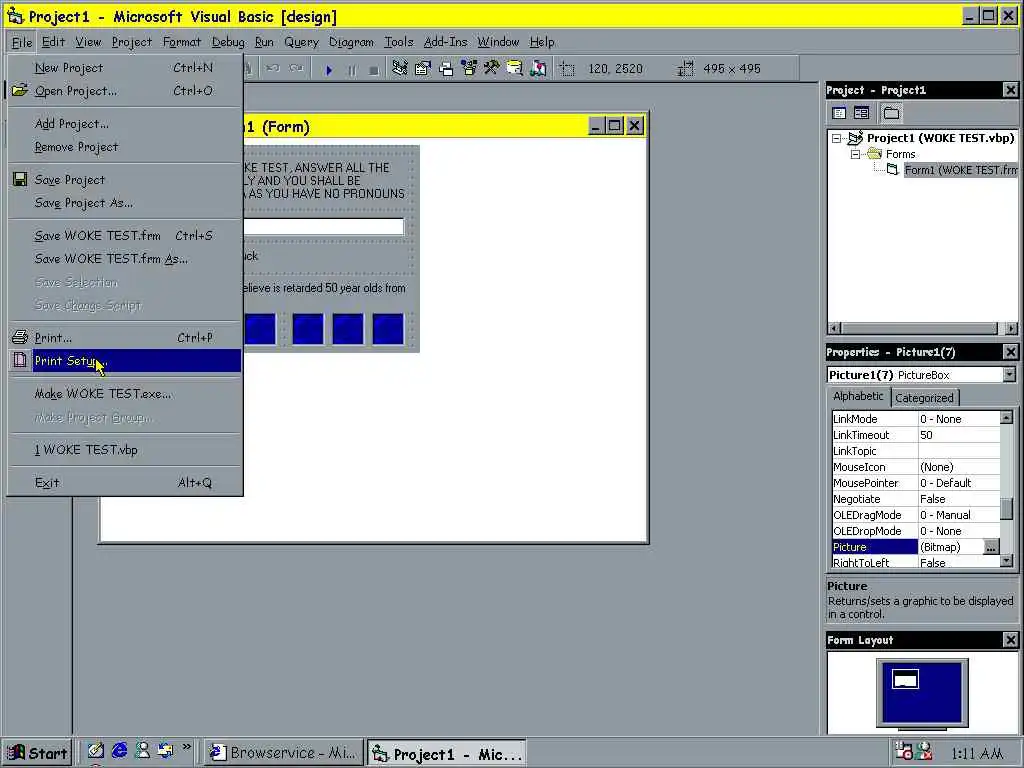
Task: Collapse the Project1 (WOKE TEST.vbp) node
Action: click(836, 138)
